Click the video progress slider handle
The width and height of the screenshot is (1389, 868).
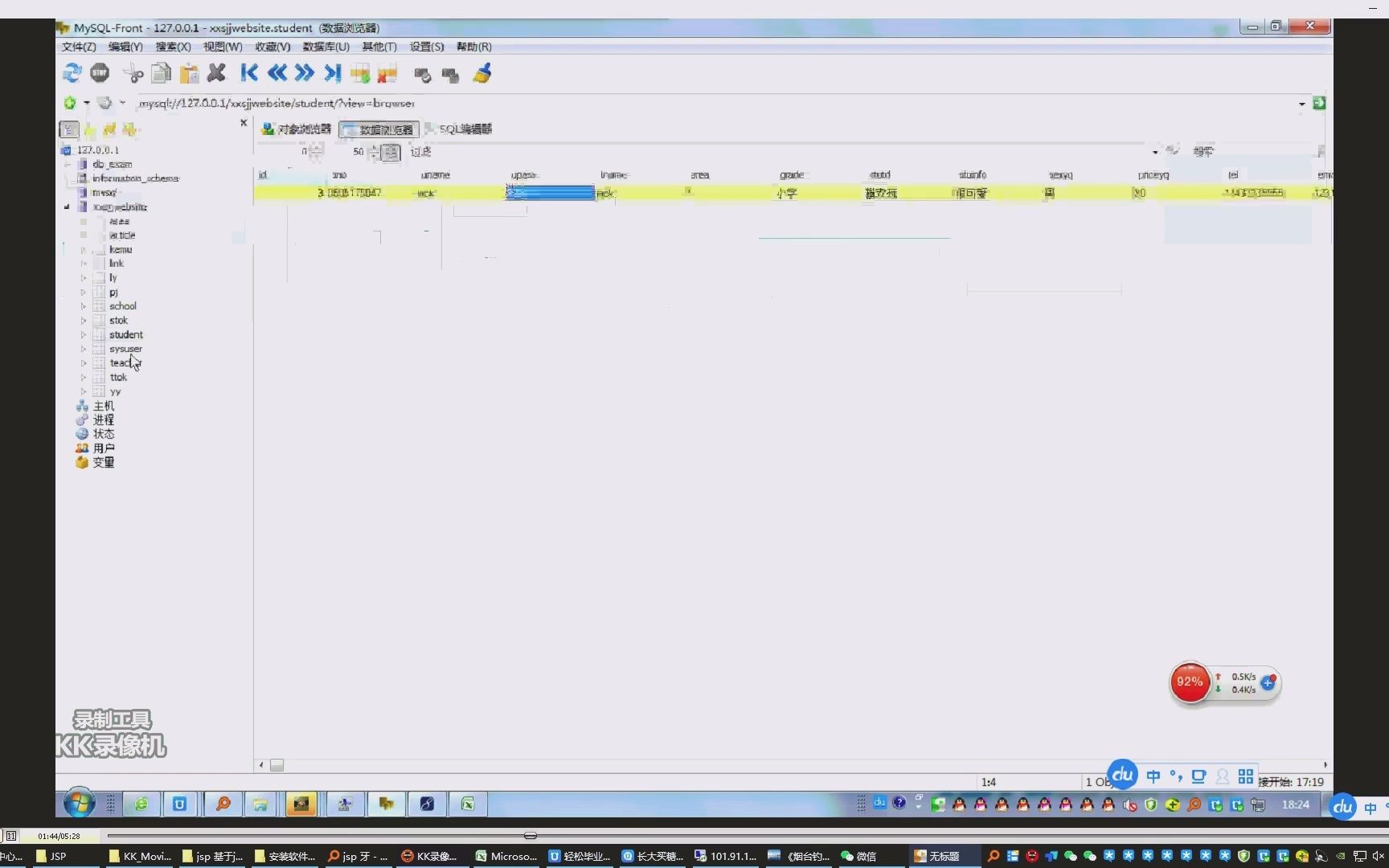530,836
